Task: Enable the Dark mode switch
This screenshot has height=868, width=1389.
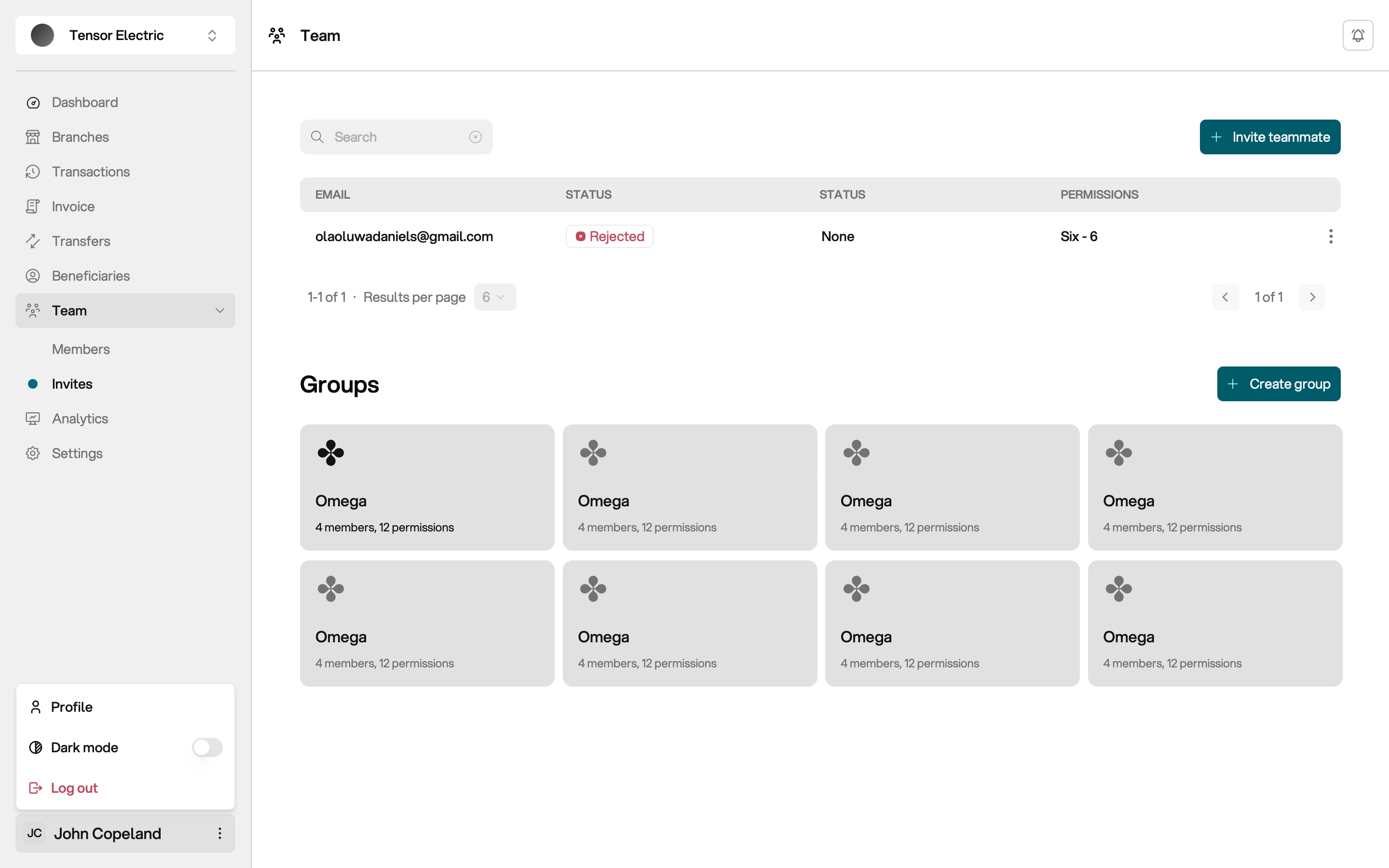Action: 206,747
